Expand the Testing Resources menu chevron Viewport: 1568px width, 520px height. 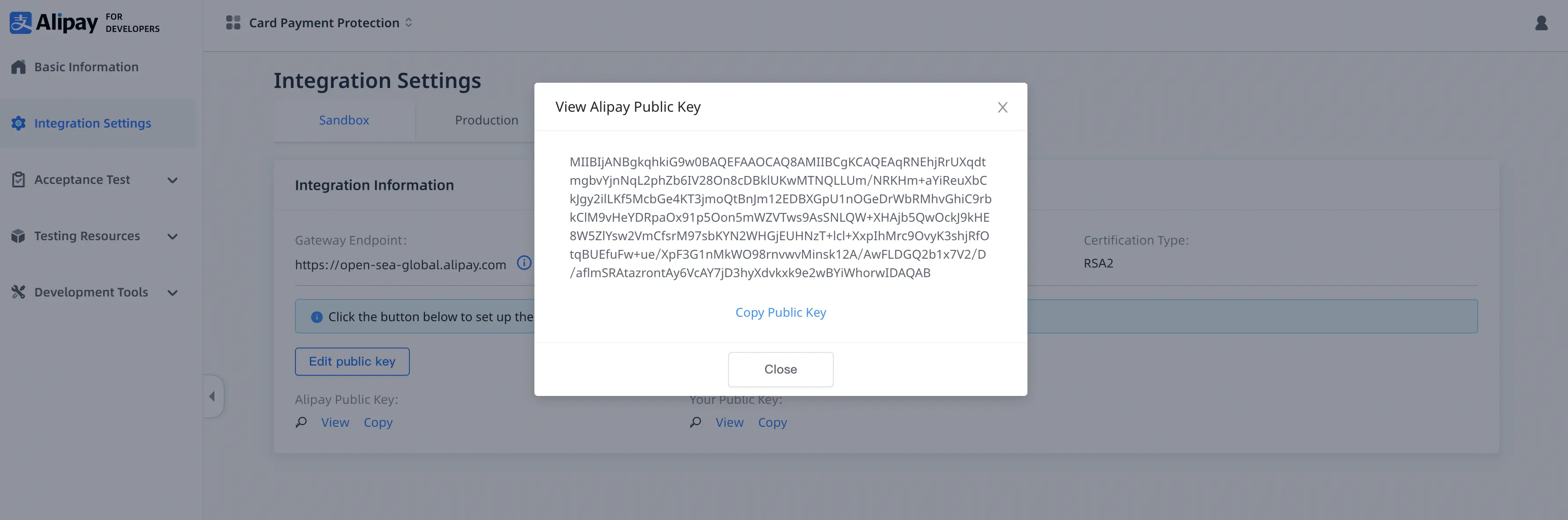pos(173,237)
